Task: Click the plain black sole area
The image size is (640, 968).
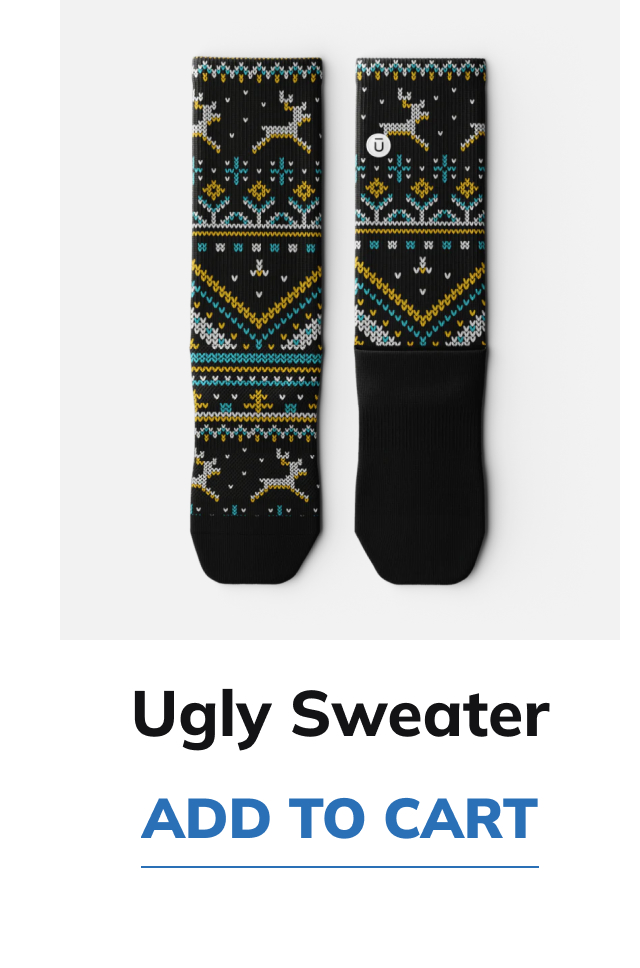Action: (x=421, y=432)
